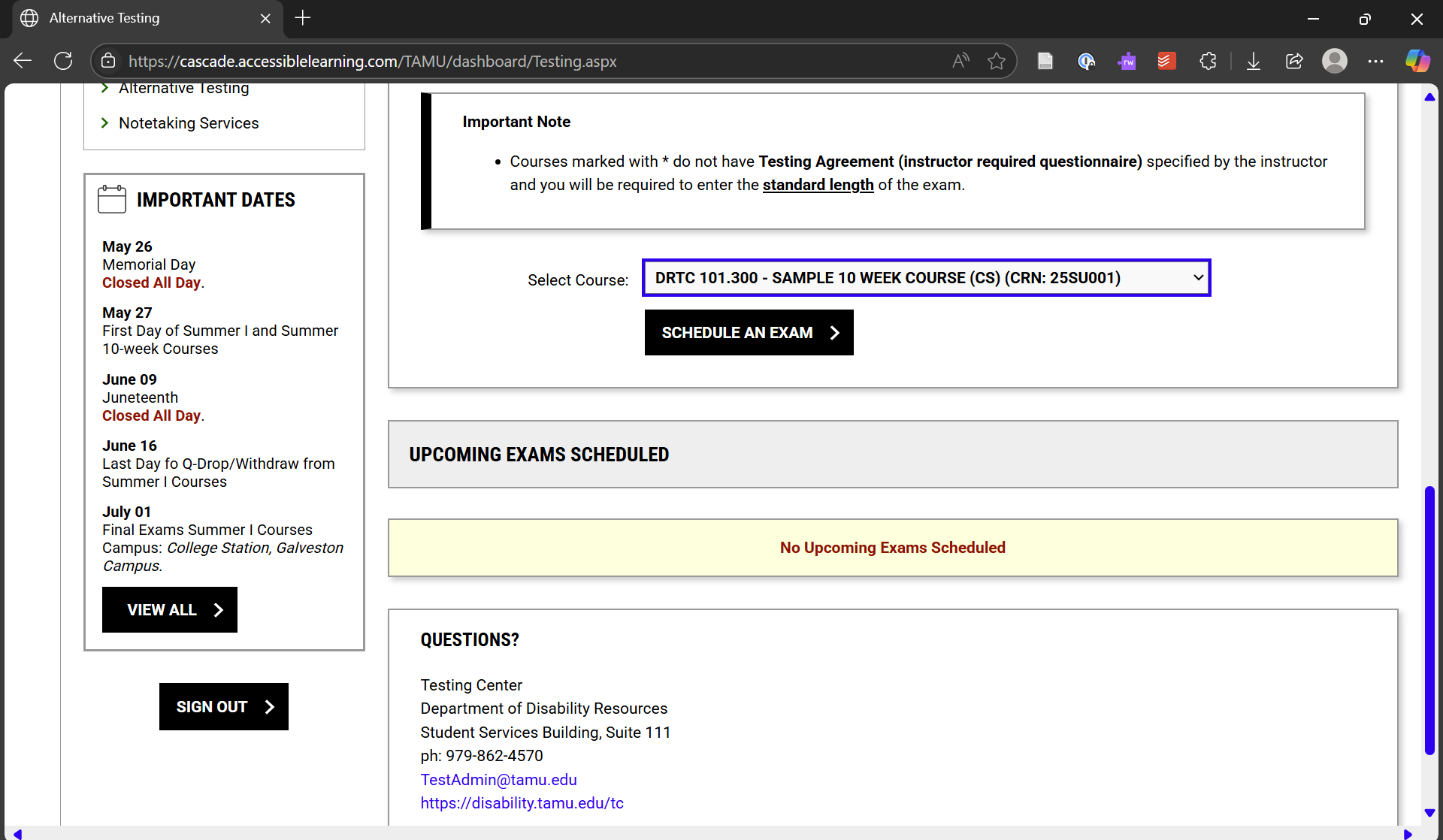Click the page vertical scrollbar thumb
Viewport: 1443px width, 840px height.
[1429, 620]
